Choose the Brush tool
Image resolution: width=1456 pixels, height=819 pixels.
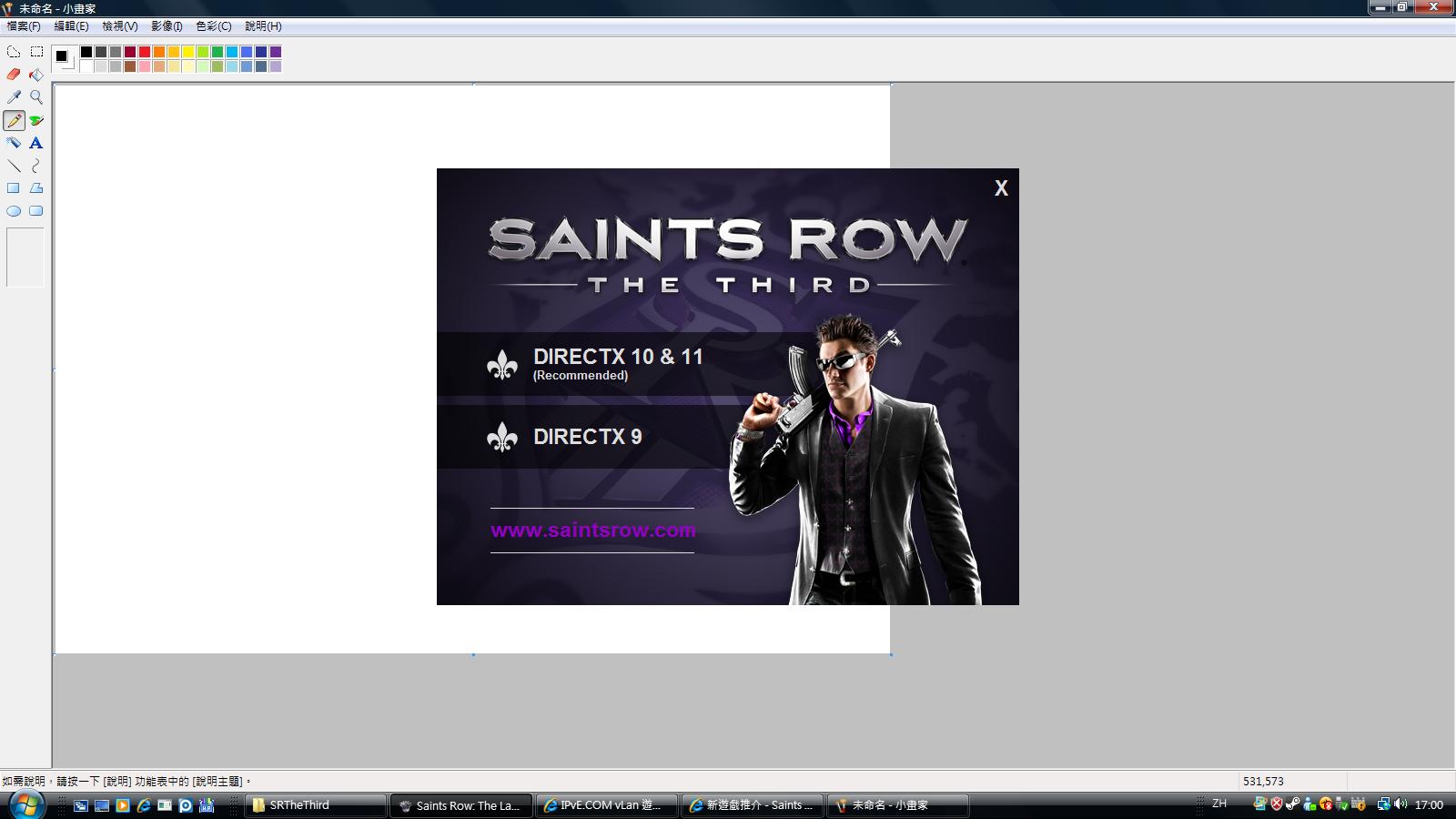tap(36, 120)
